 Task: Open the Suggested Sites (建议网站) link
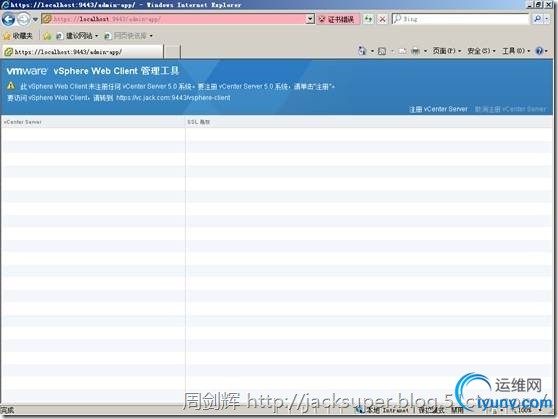[77, 36]
